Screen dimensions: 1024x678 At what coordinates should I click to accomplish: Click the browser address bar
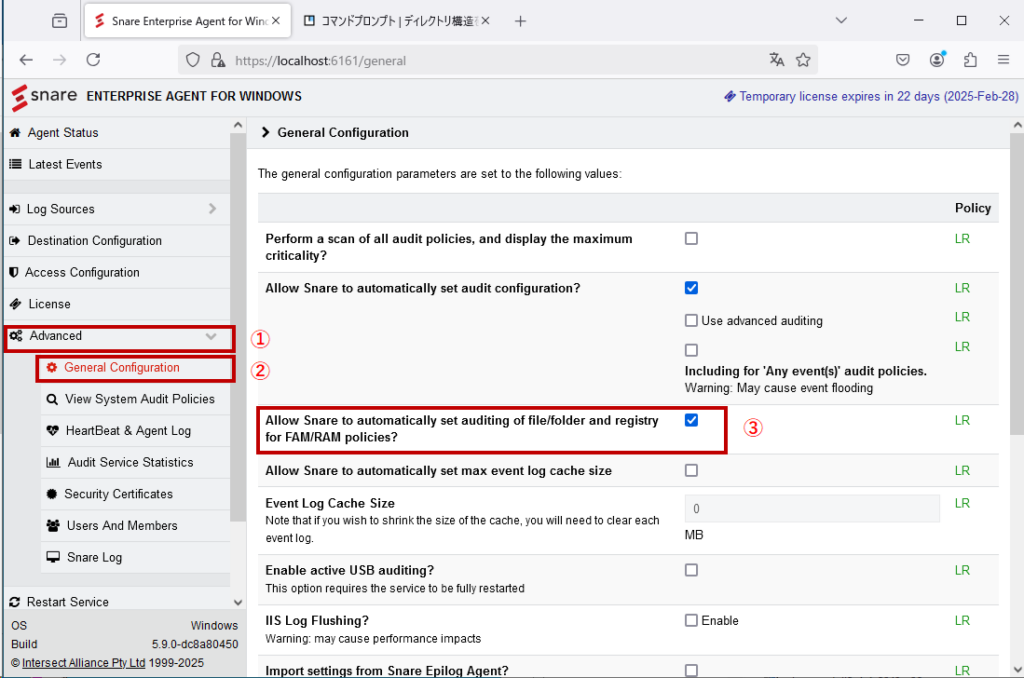tap(498, 61)
